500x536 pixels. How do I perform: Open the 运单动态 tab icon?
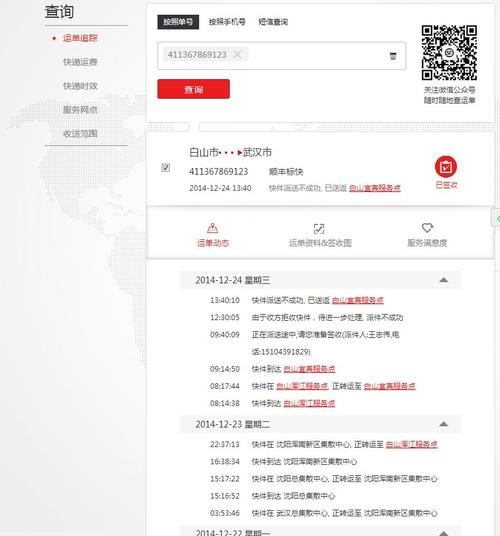click(x=212, y=228)
